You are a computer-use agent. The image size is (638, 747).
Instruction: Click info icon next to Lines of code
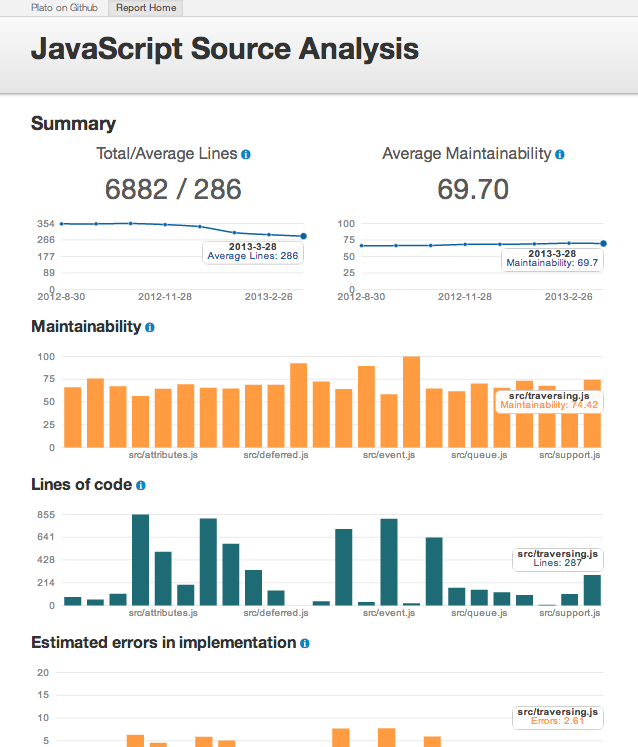141,485
